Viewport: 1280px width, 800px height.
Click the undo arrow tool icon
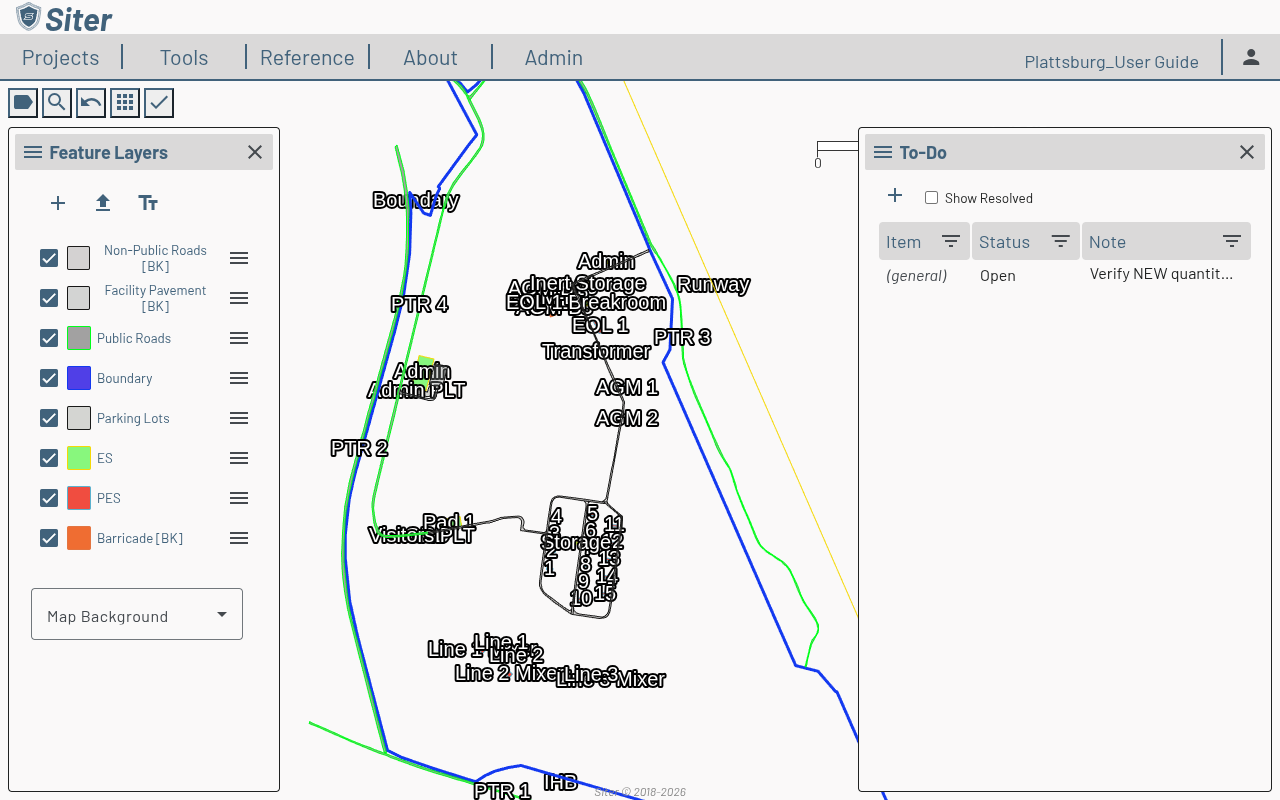(91, 102)
